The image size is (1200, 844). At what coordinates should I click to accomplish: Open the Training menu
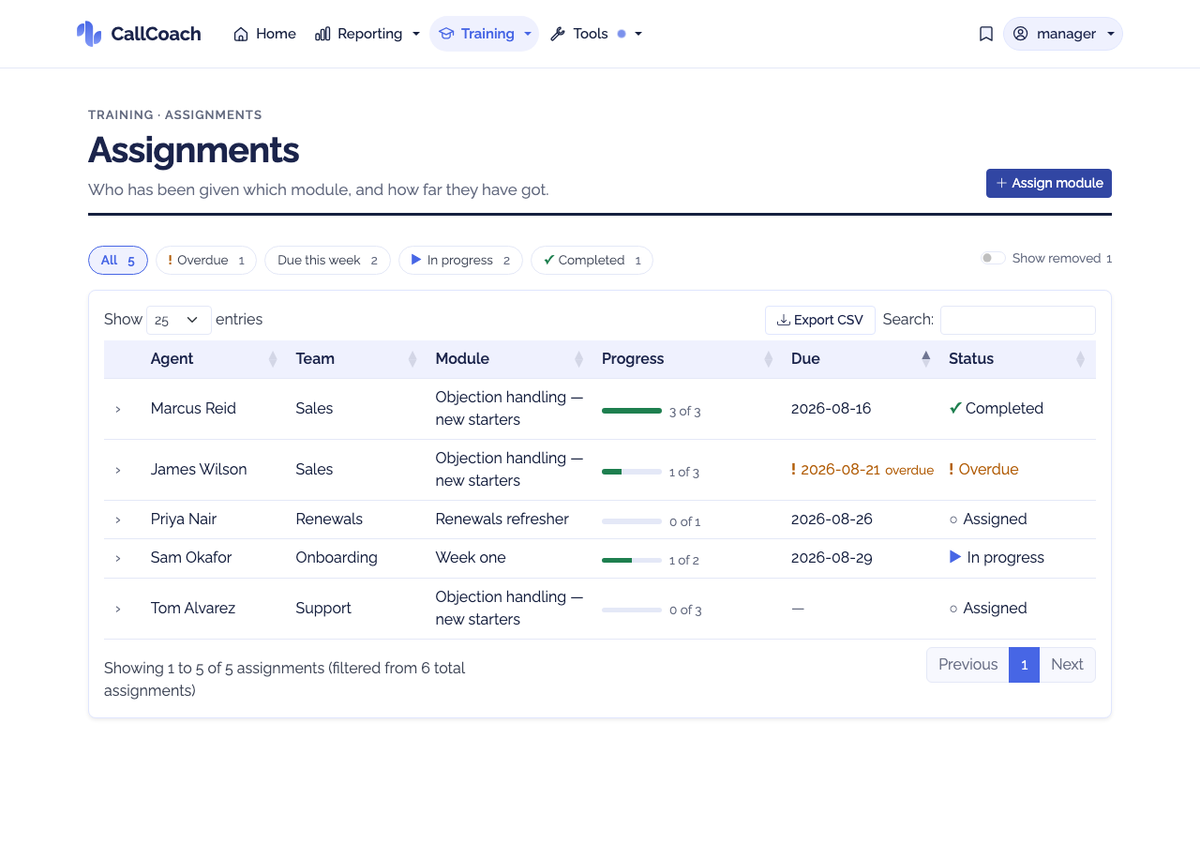tap(484, 34)
